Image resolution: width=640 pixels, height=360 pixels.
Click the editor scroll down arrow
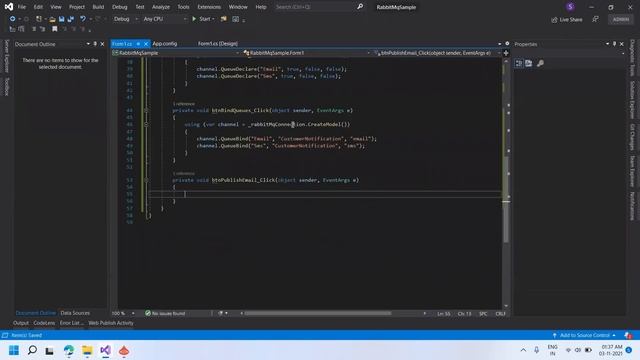pos(506,306)
